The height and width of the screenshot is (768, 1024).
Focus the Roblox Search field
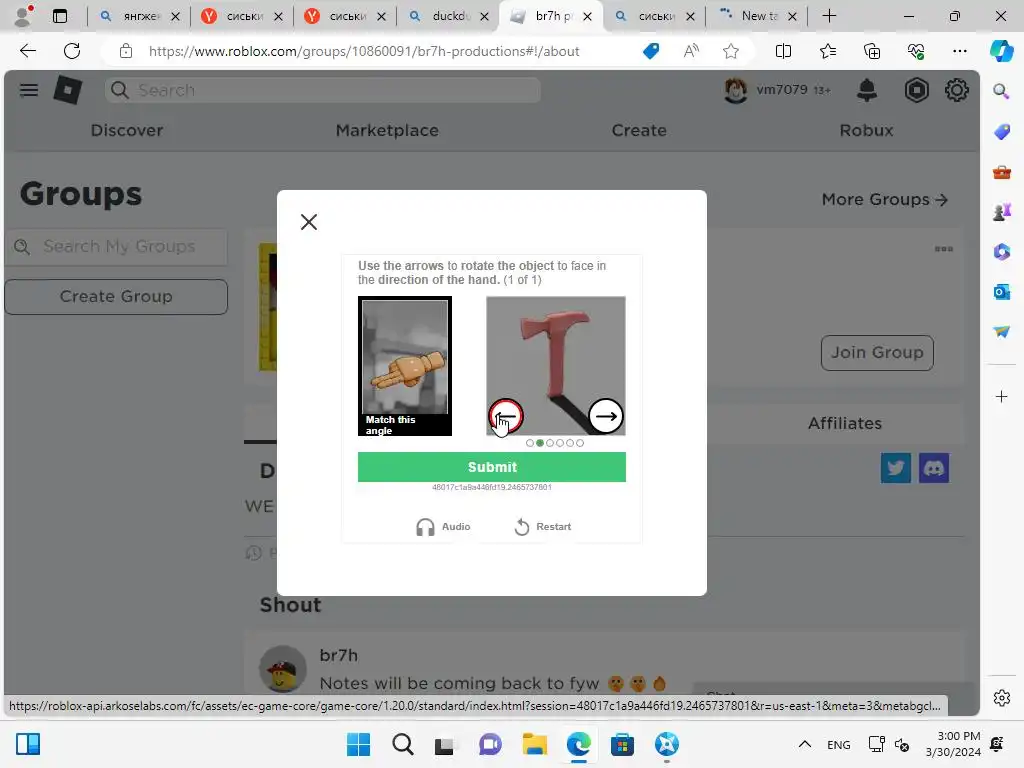tap(323, 90)
